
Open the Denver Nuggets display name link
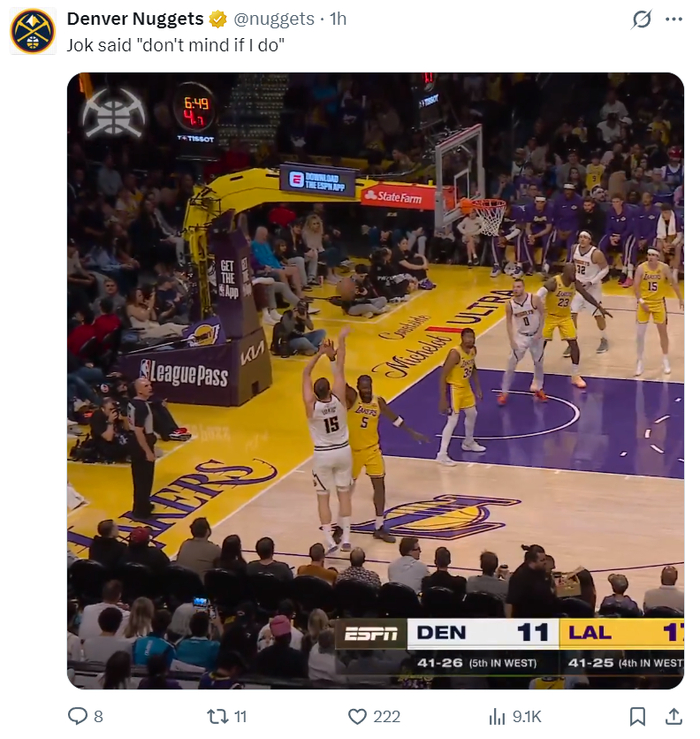click(135, 19)
